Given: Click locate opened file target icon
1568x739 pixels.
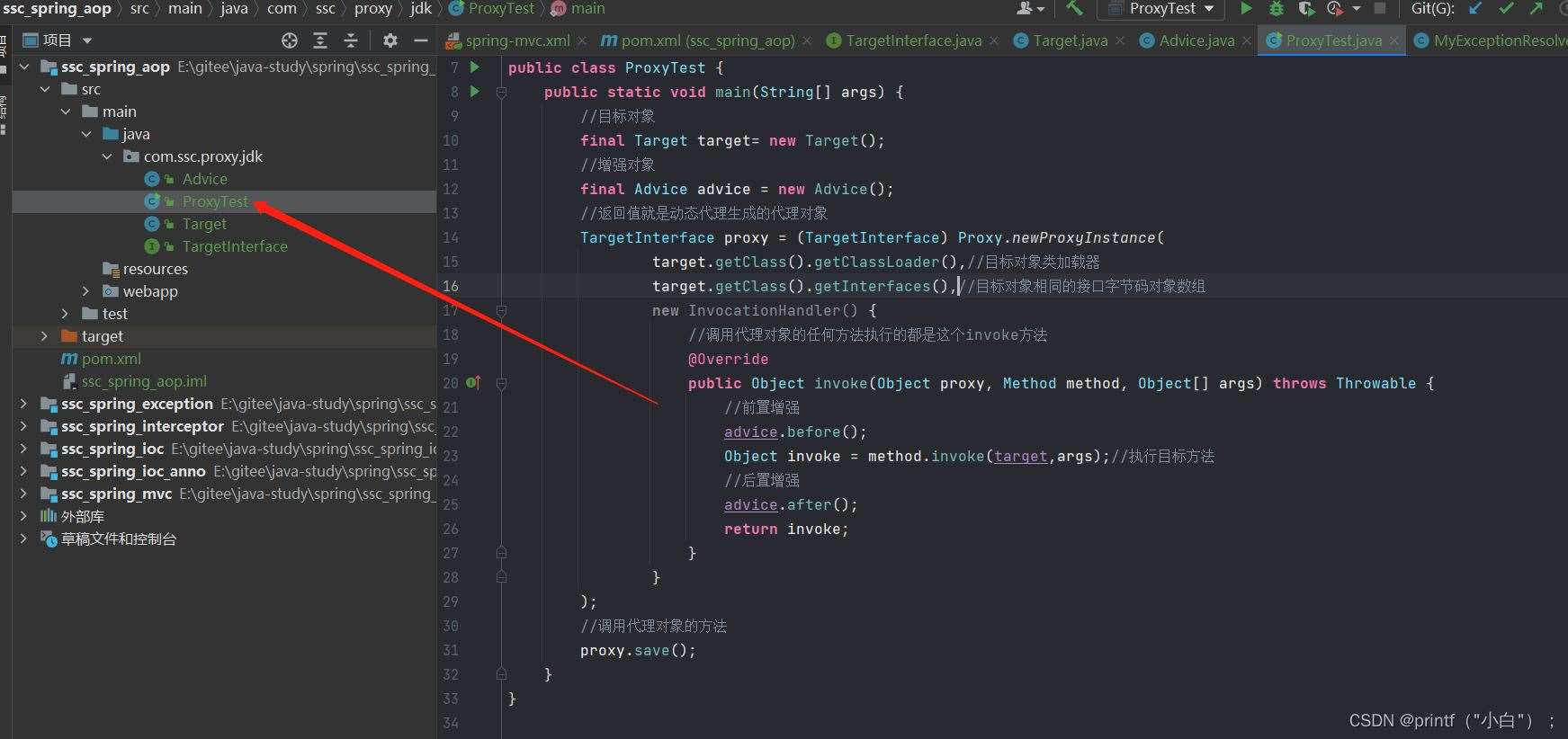Looking at the screenshot, I should [x=289, y=40].
